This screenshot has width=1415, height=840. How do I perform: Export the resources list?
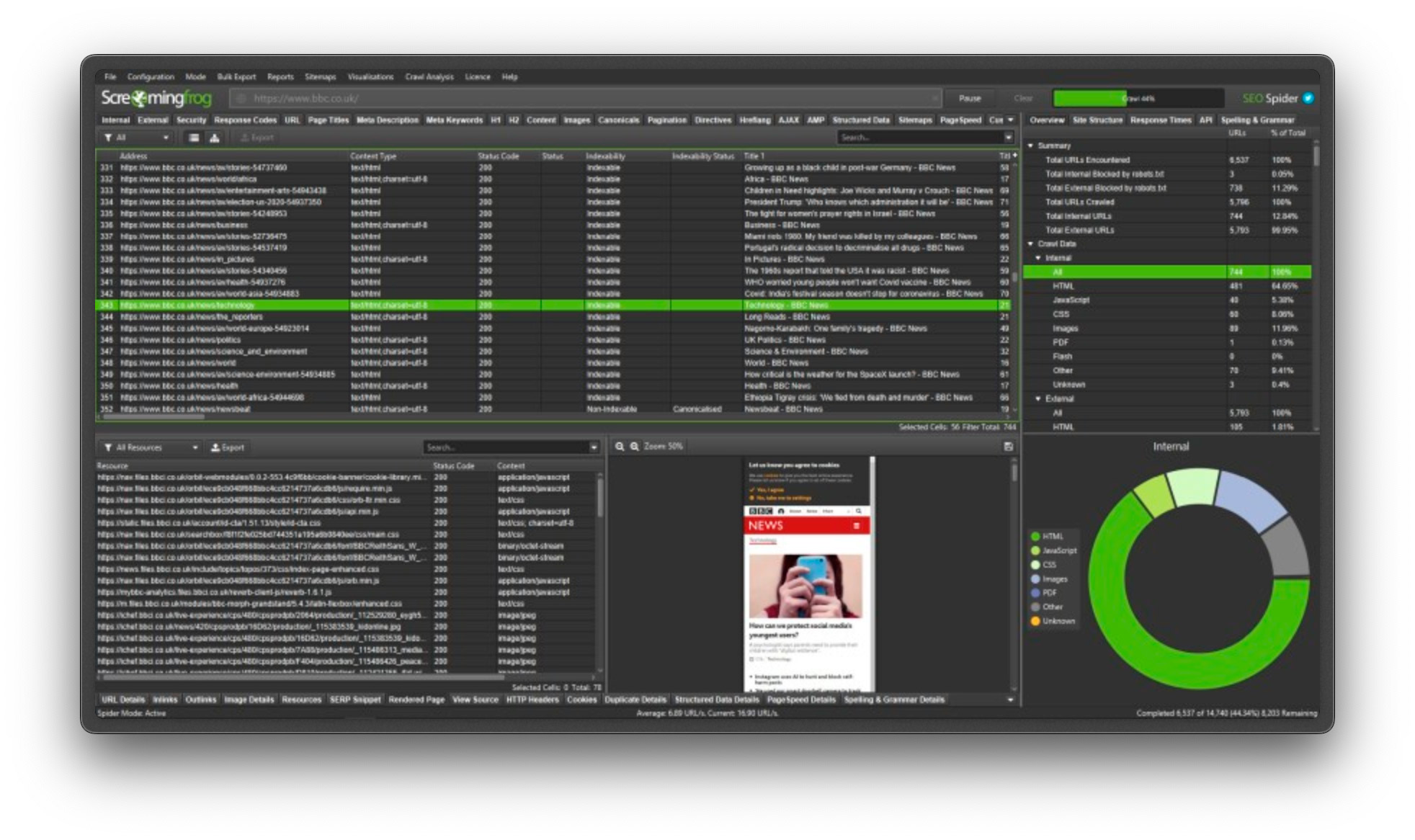[228, 447]
